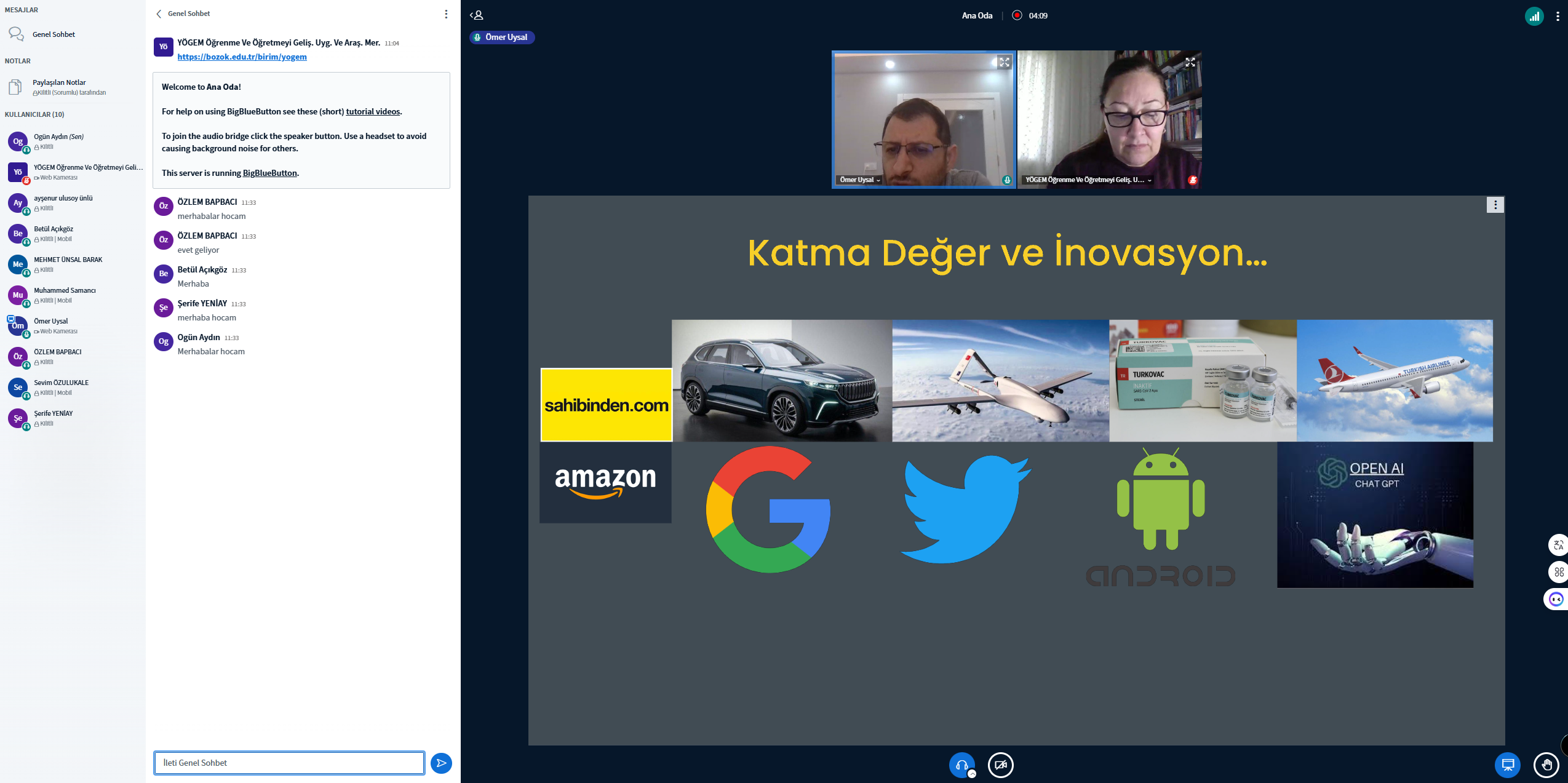Select user Sevim ÖZULUKALE
The width and height of the screenshot is (1568, 783).
[x=74, y=388]
